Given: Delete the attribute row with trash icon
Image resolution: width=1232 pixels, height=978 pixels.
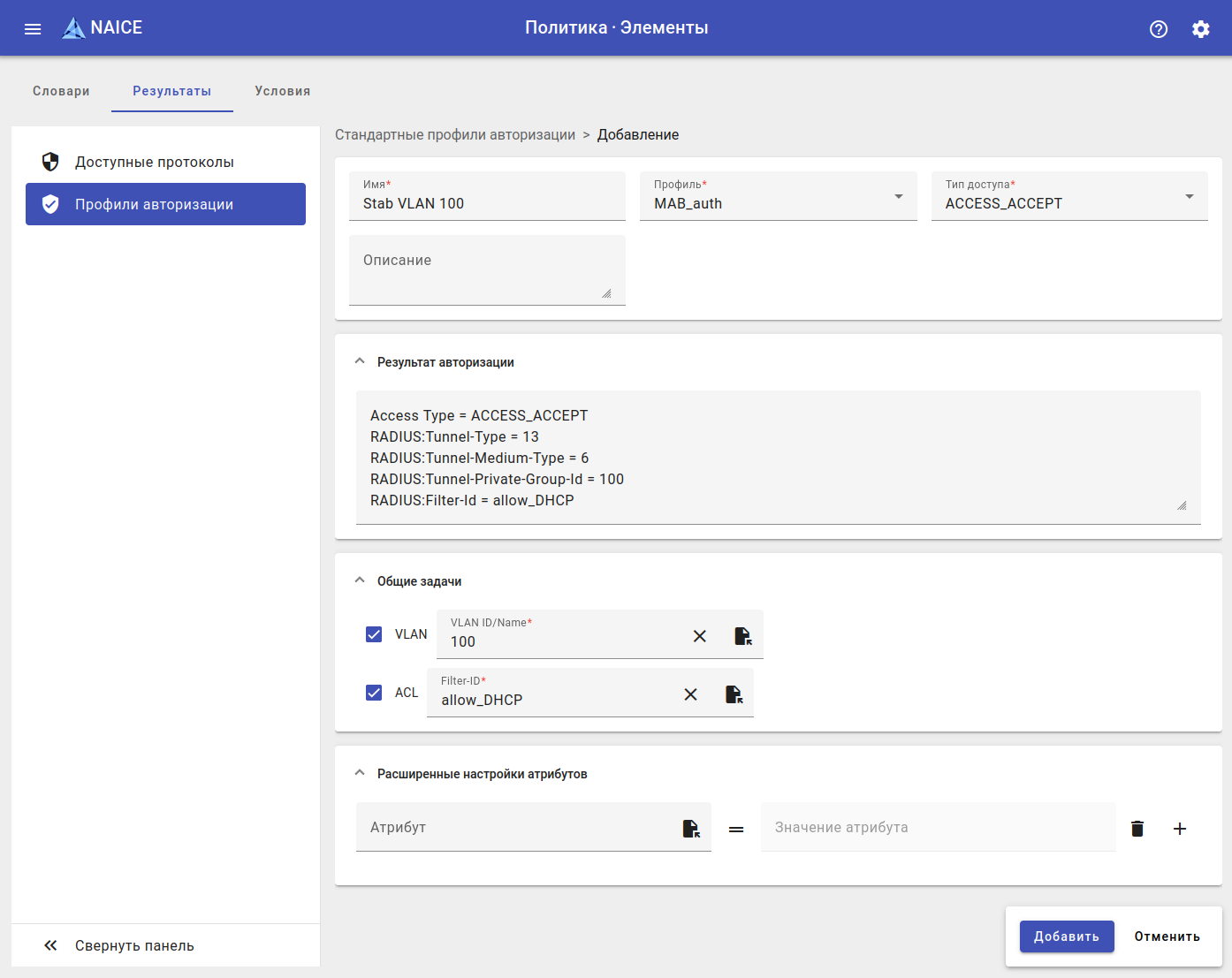Looking at the screenshot, I should coord(1137,829).
